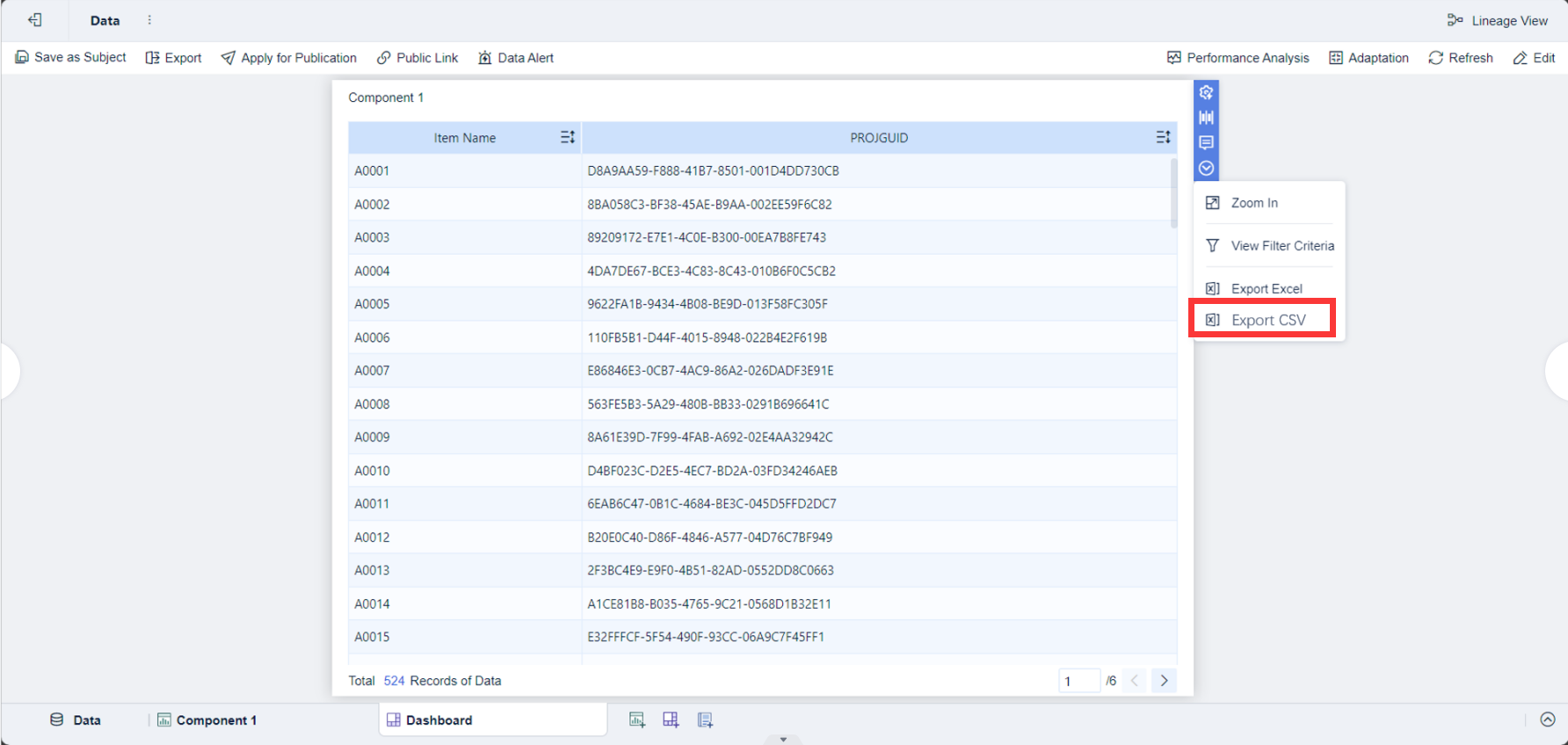Click the Component 1 title text

(386, 98)
